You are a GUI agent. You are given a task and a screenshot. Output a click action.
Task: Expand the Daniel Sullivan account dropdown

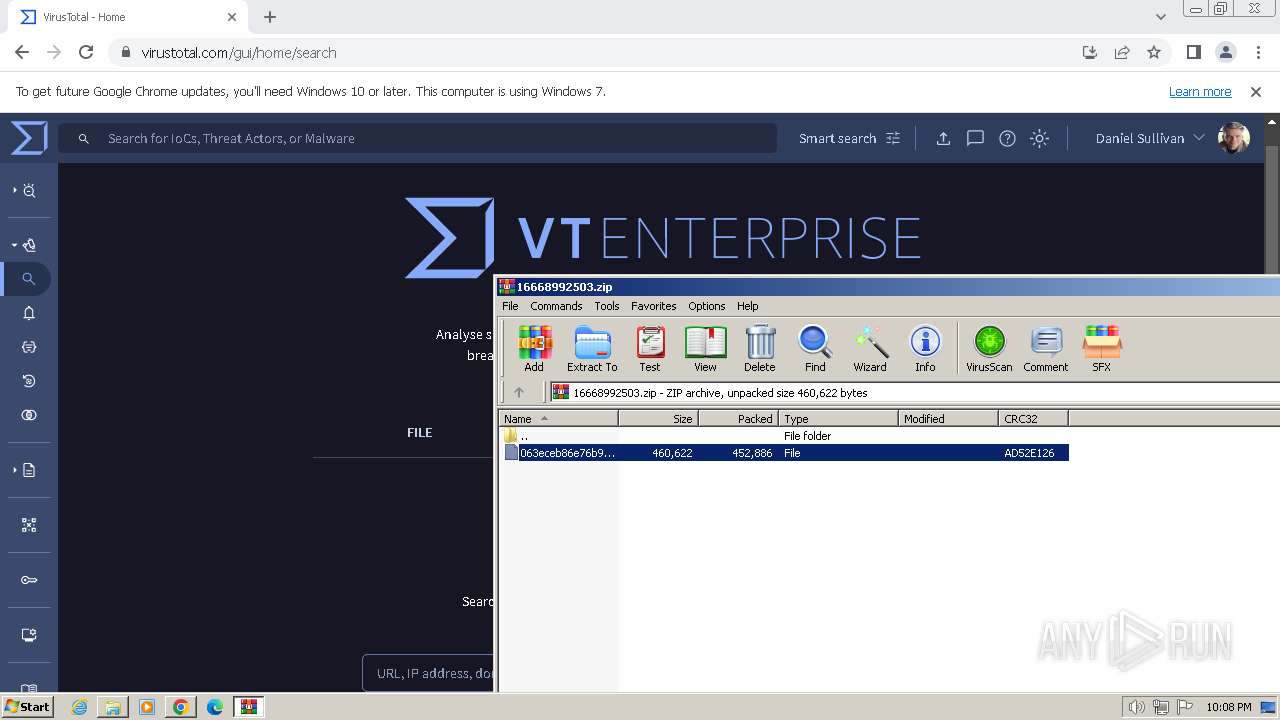[1150, 138]
